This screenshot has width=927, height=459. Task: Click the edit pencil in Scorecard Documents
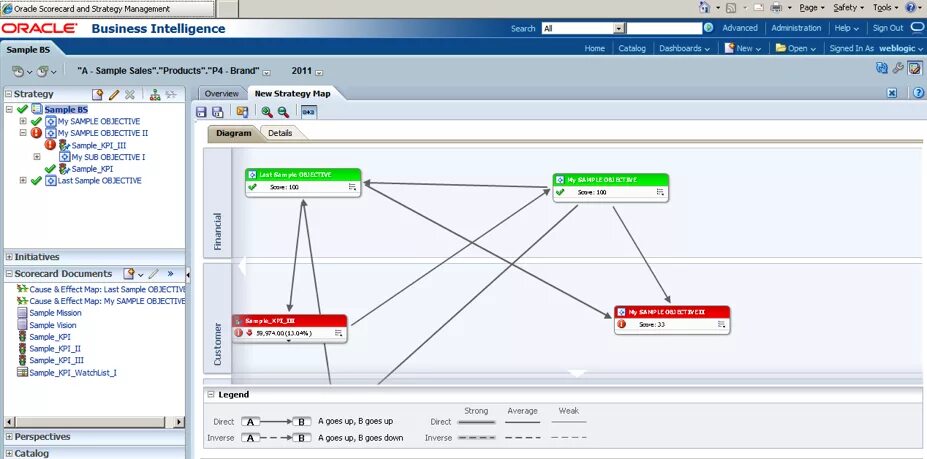[x=154, y=274]
